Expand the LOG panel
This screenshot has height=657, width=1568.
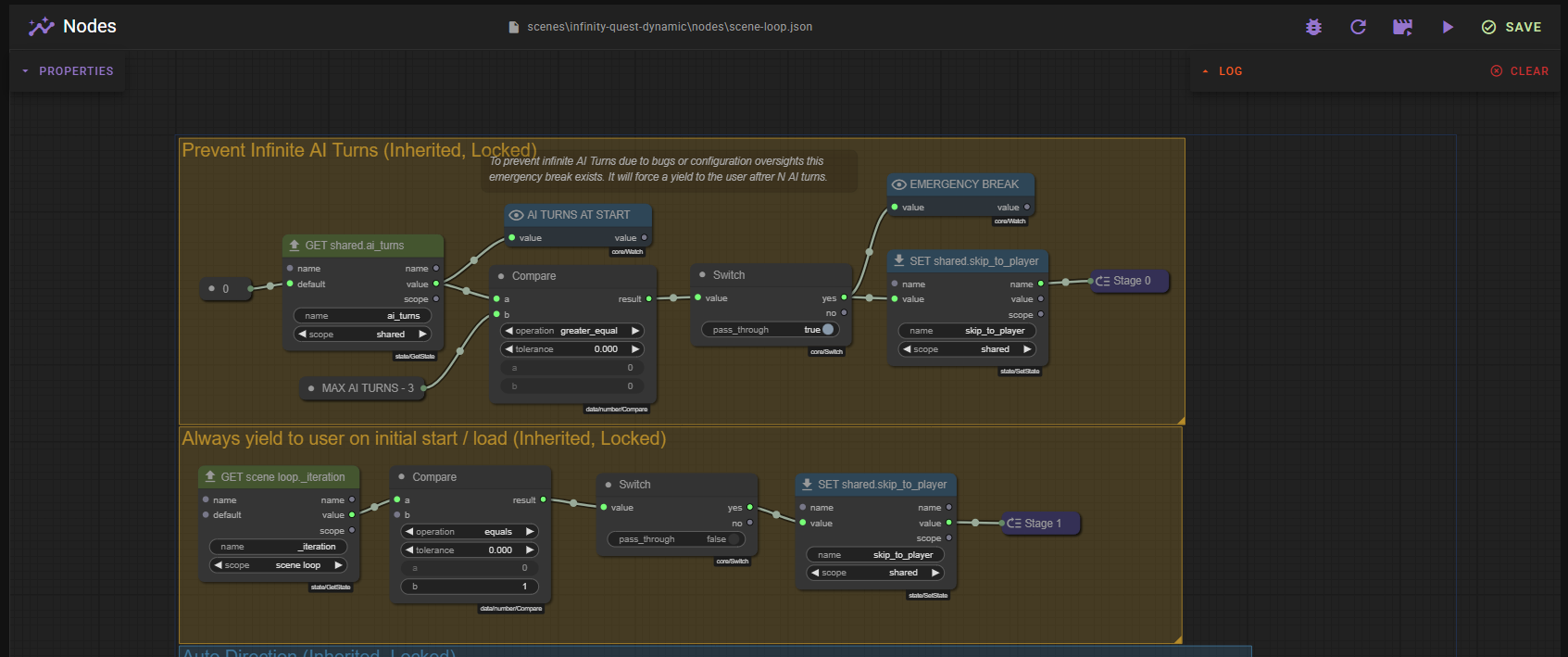(x=1222, y=71)
